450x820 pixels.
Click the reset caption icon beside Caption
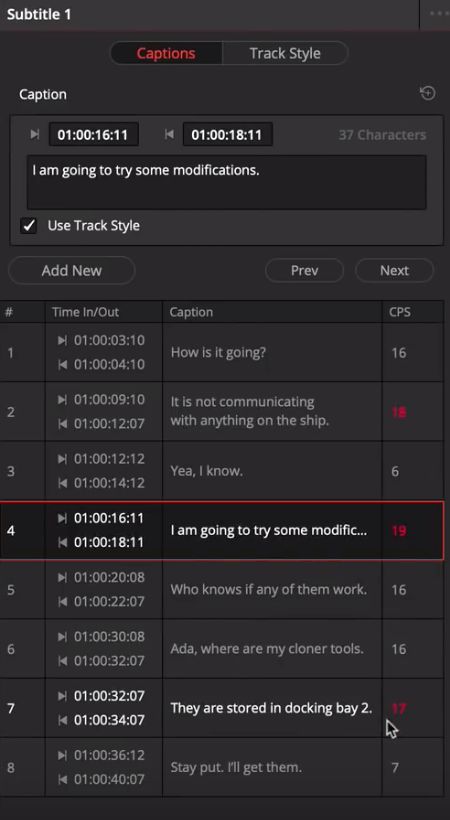(428, 94)
